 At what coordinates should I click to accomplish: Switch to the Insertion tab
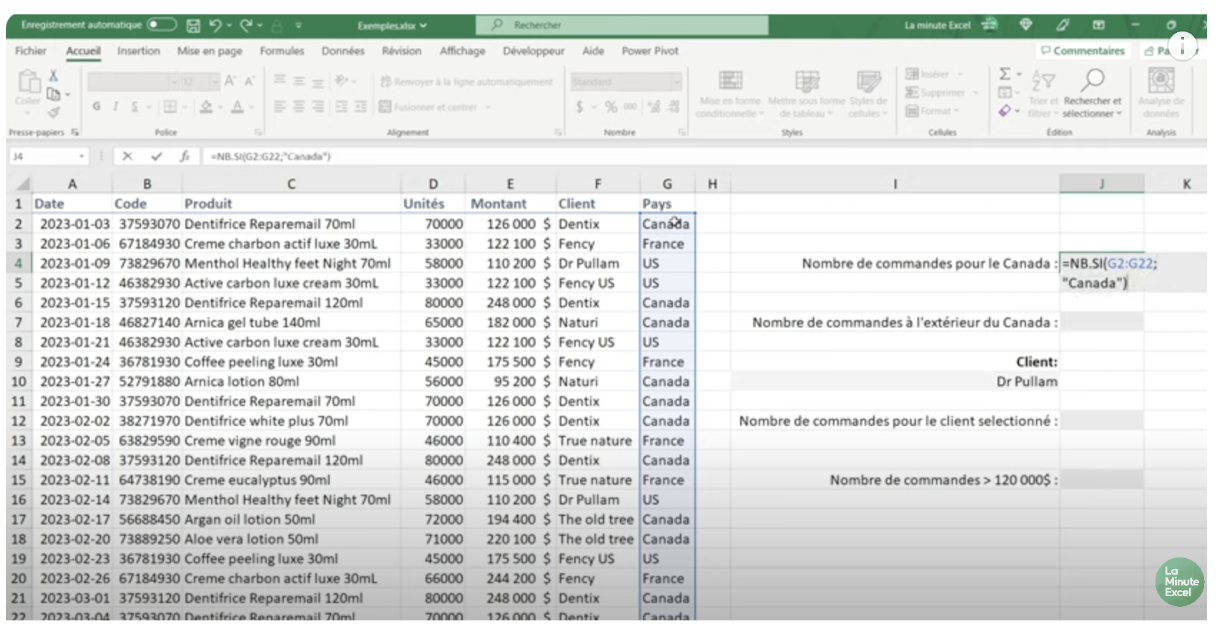[x=138, y=51]
